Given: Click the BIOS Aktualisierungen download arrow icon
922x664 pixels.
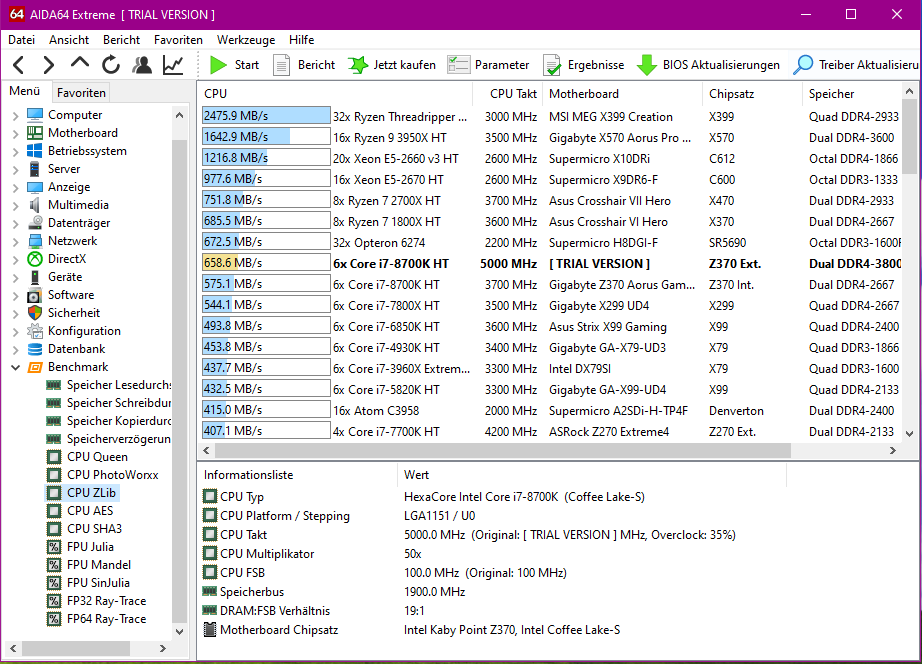Looking at the screenshot, I should click(x=647, y=65).
